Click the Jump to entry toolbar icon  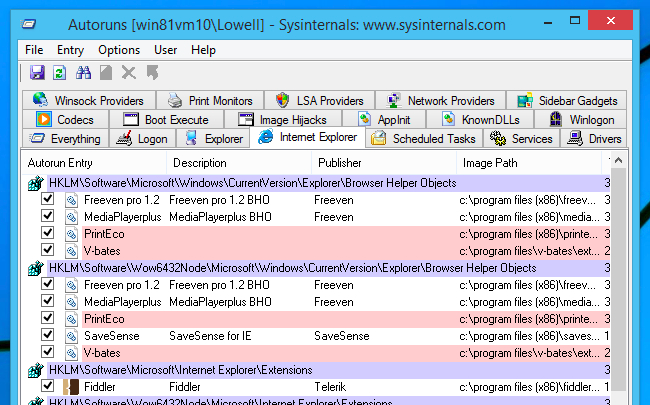152,73
